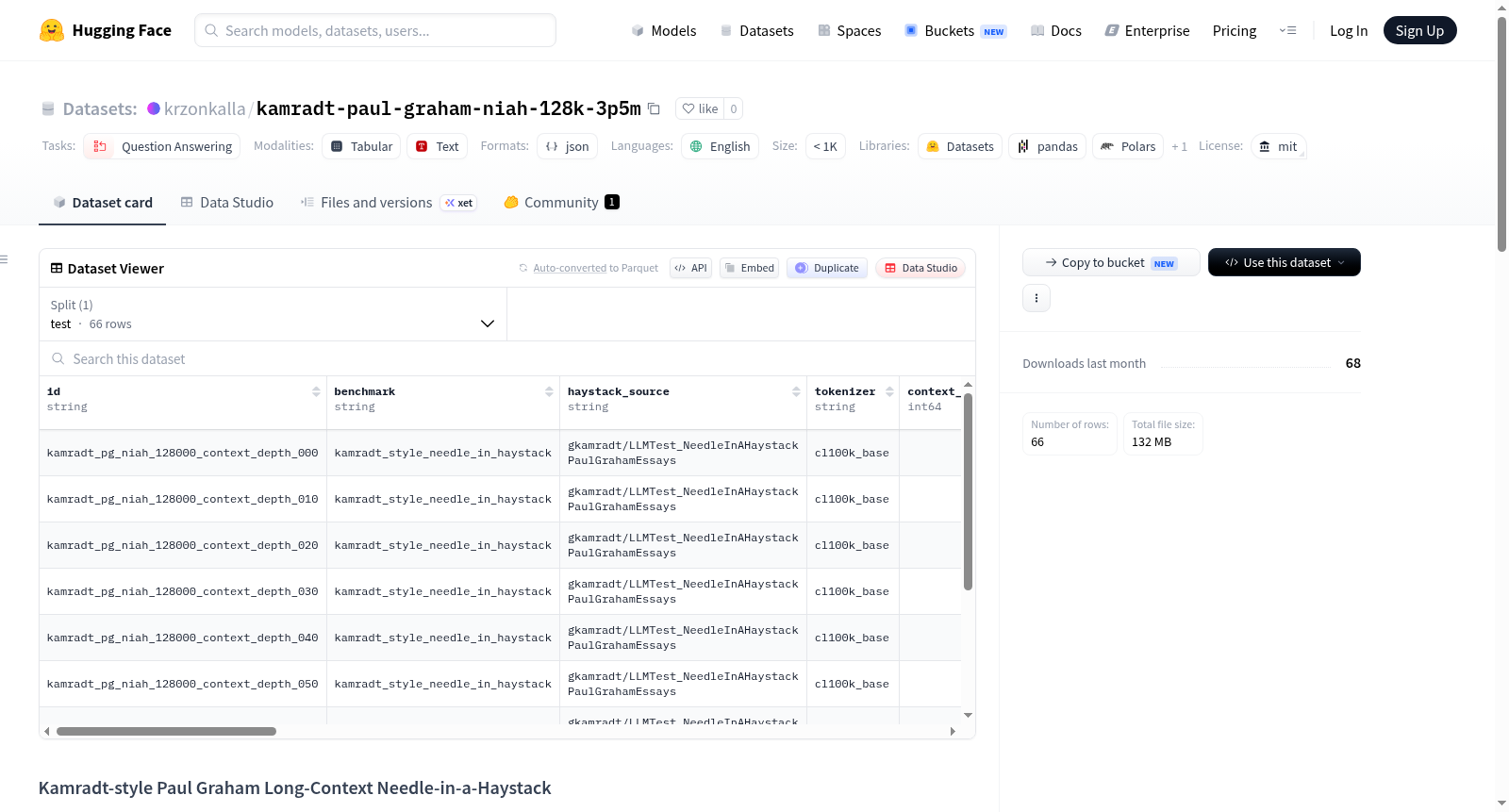1509x812 pixels.
Task: Click the table horizontal scrollbar thumb
Action: (166, 731)
